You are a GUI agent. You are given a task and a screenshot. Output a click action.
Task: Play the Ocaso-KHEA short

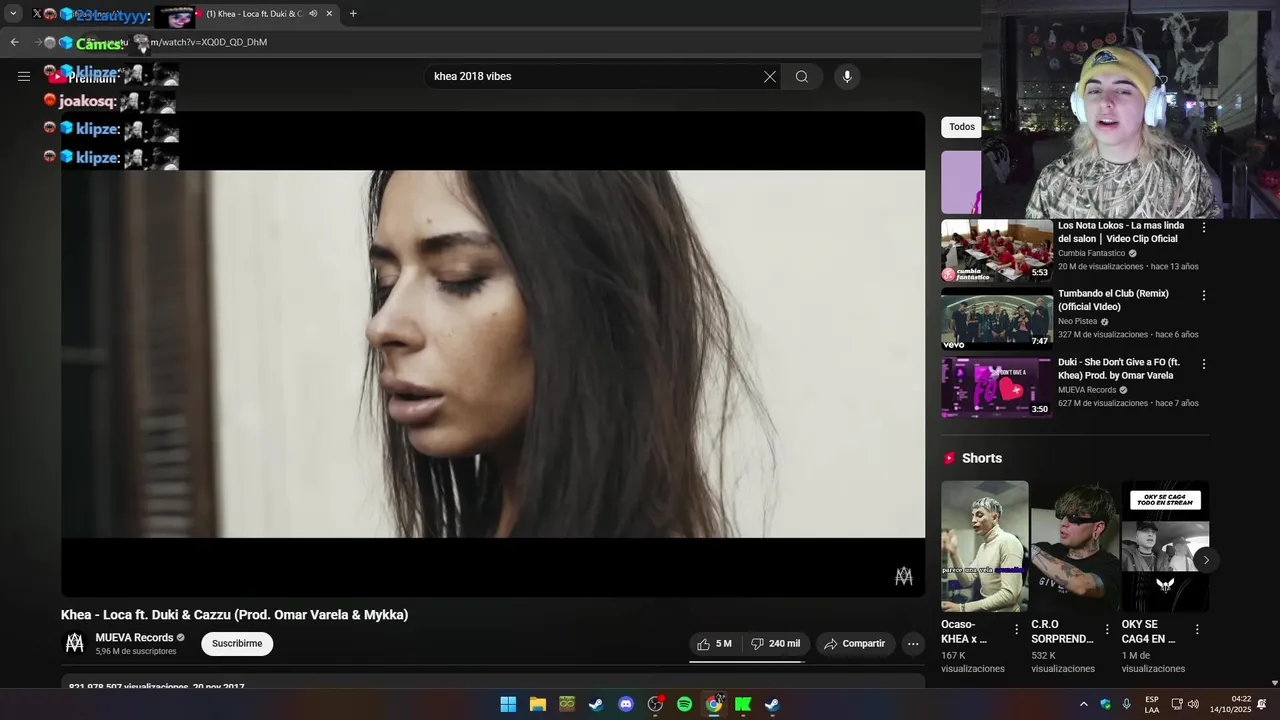pos(984,546)
